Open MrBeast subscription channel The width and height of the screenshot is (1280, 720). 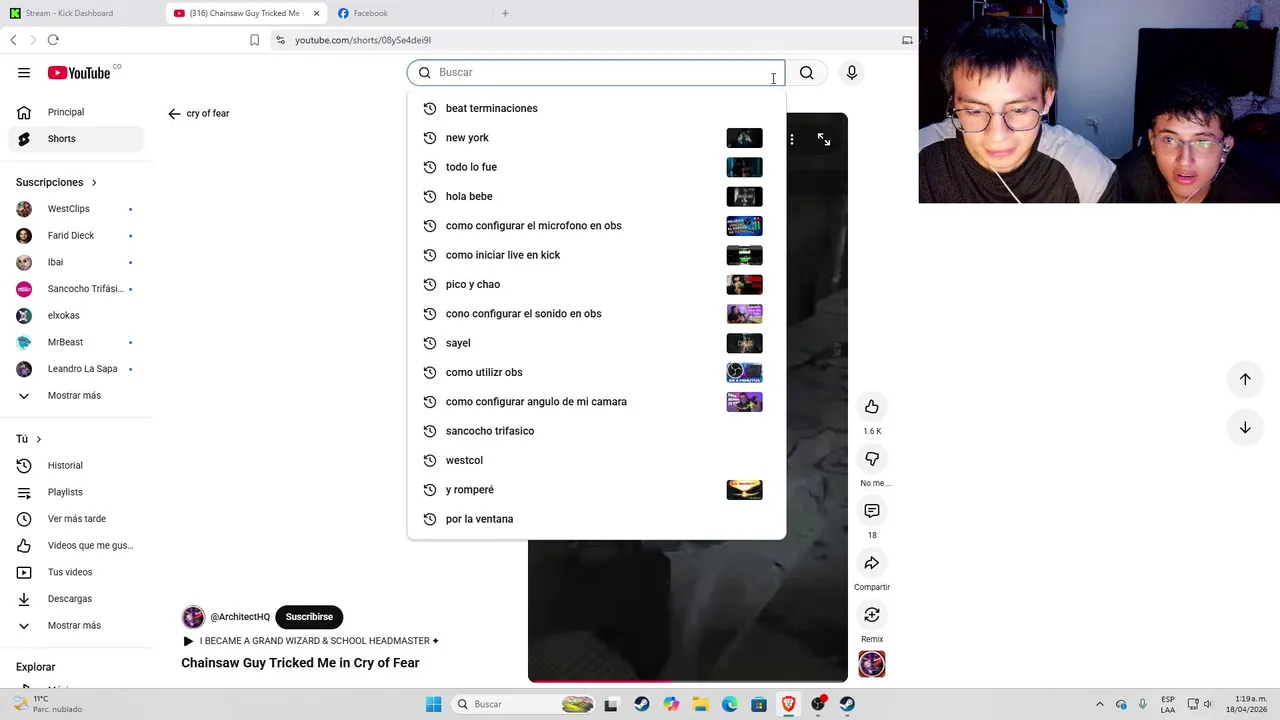[x=76, y=342]
